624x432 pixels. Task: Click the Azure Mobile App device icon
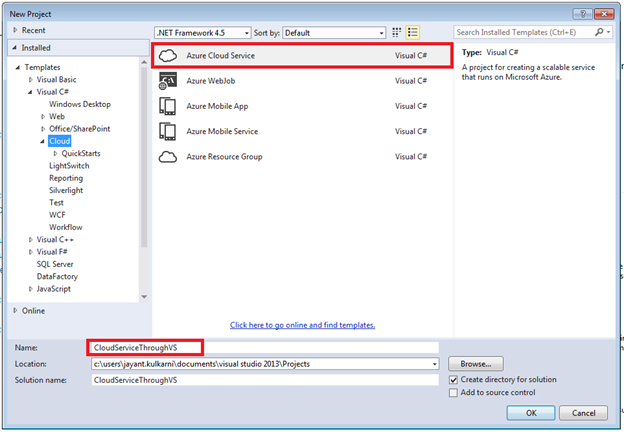168,106
